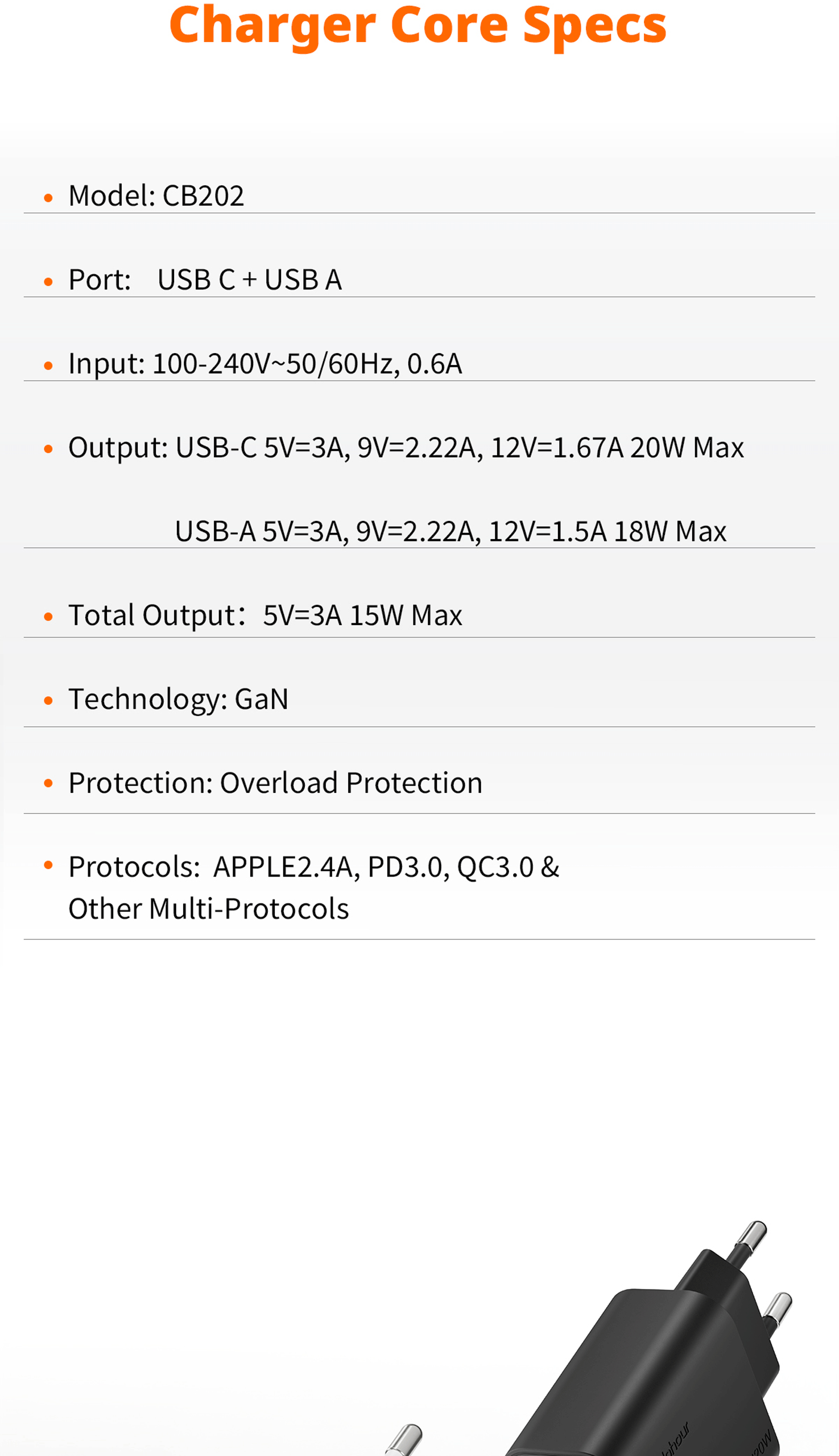This screenshot has height=1456, width=839.
Task: Click the orange bullet beside Port
Action: point(48,282)
